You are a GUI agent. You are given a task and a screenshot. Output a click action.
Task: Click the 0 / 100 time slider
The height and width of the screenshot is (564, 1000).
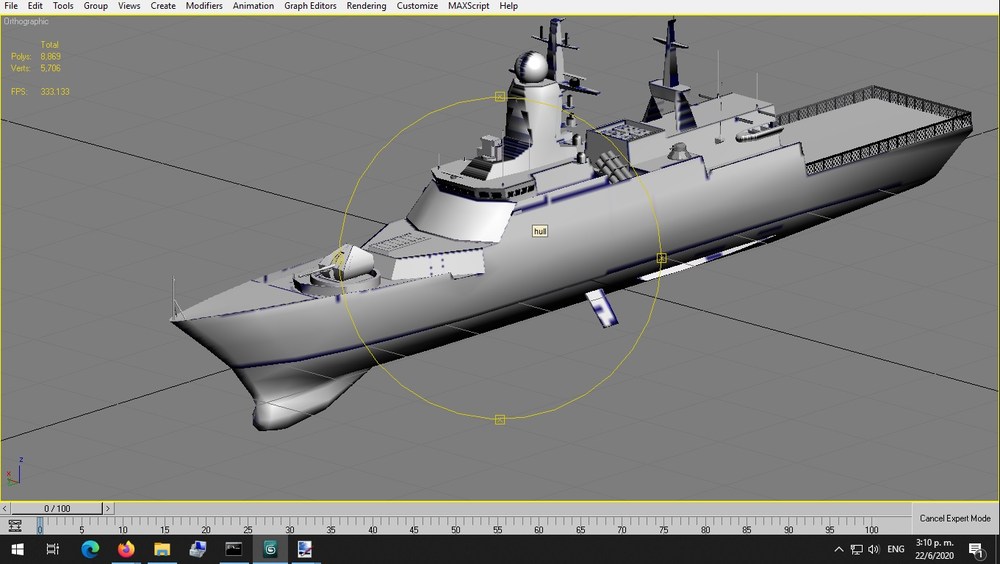pyautogui.click(x=57, y=508)
